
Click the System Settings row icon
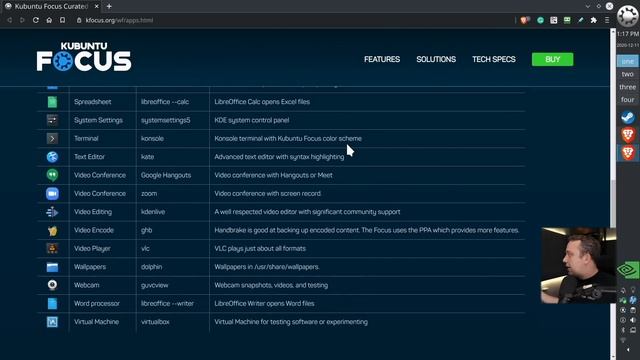tap(52, 120)
